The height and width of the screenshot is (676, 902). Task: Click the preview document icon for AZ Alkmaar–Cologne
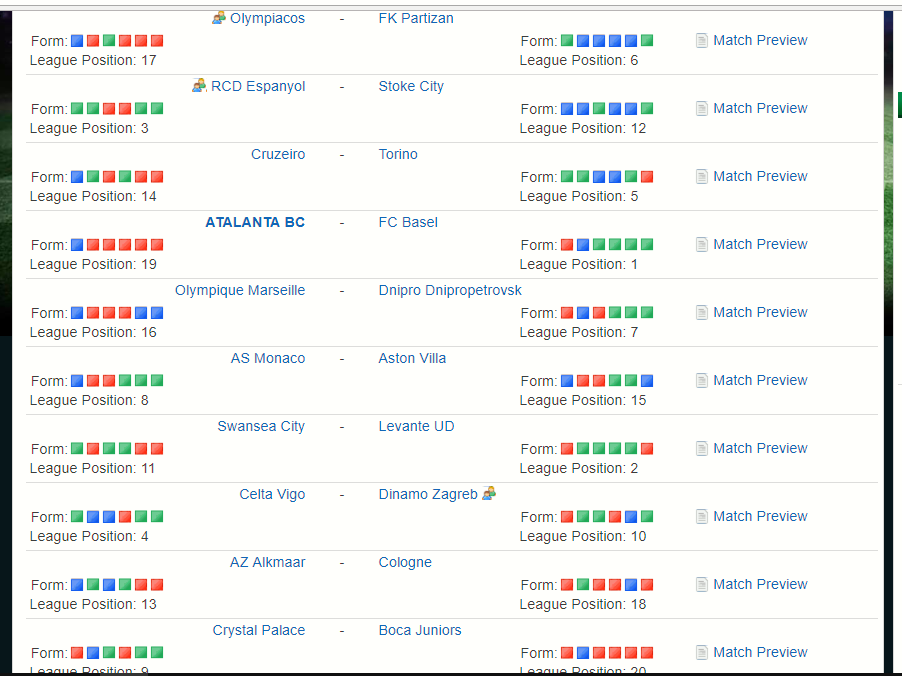[702, 585]
